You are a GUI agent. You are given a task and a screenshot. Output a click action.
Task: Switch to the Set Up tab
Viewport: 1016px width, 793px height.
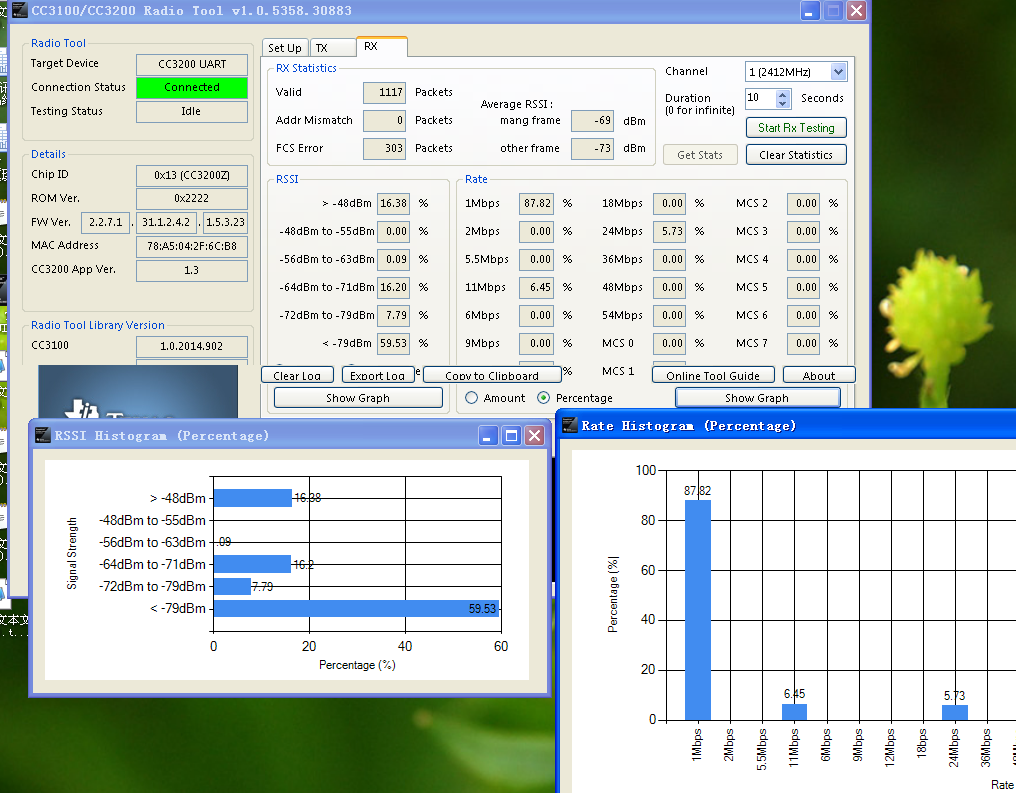(x=284, y=48)
